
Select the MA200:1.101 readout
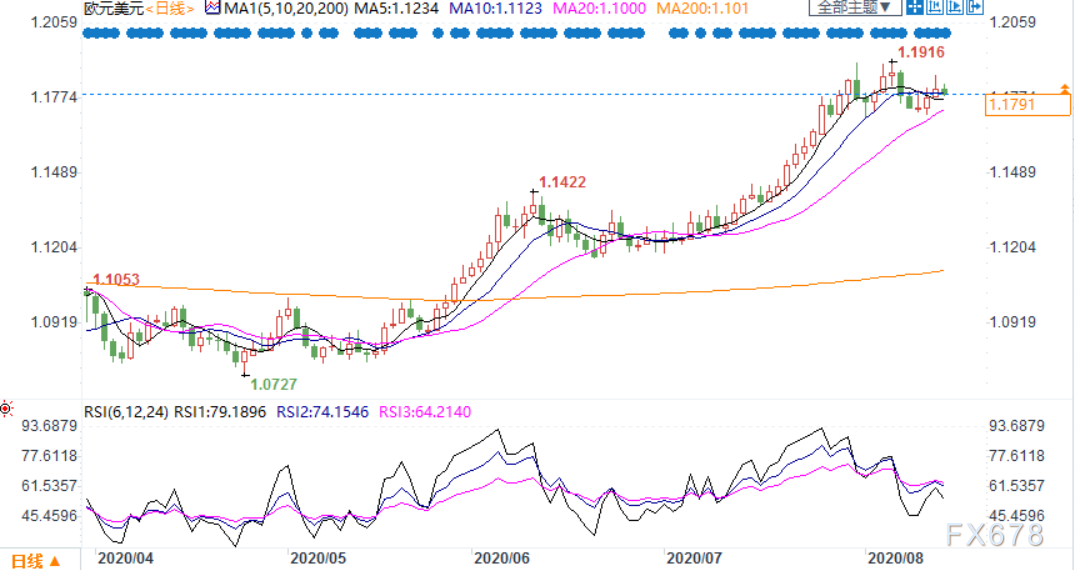click(x=702, y=9)
